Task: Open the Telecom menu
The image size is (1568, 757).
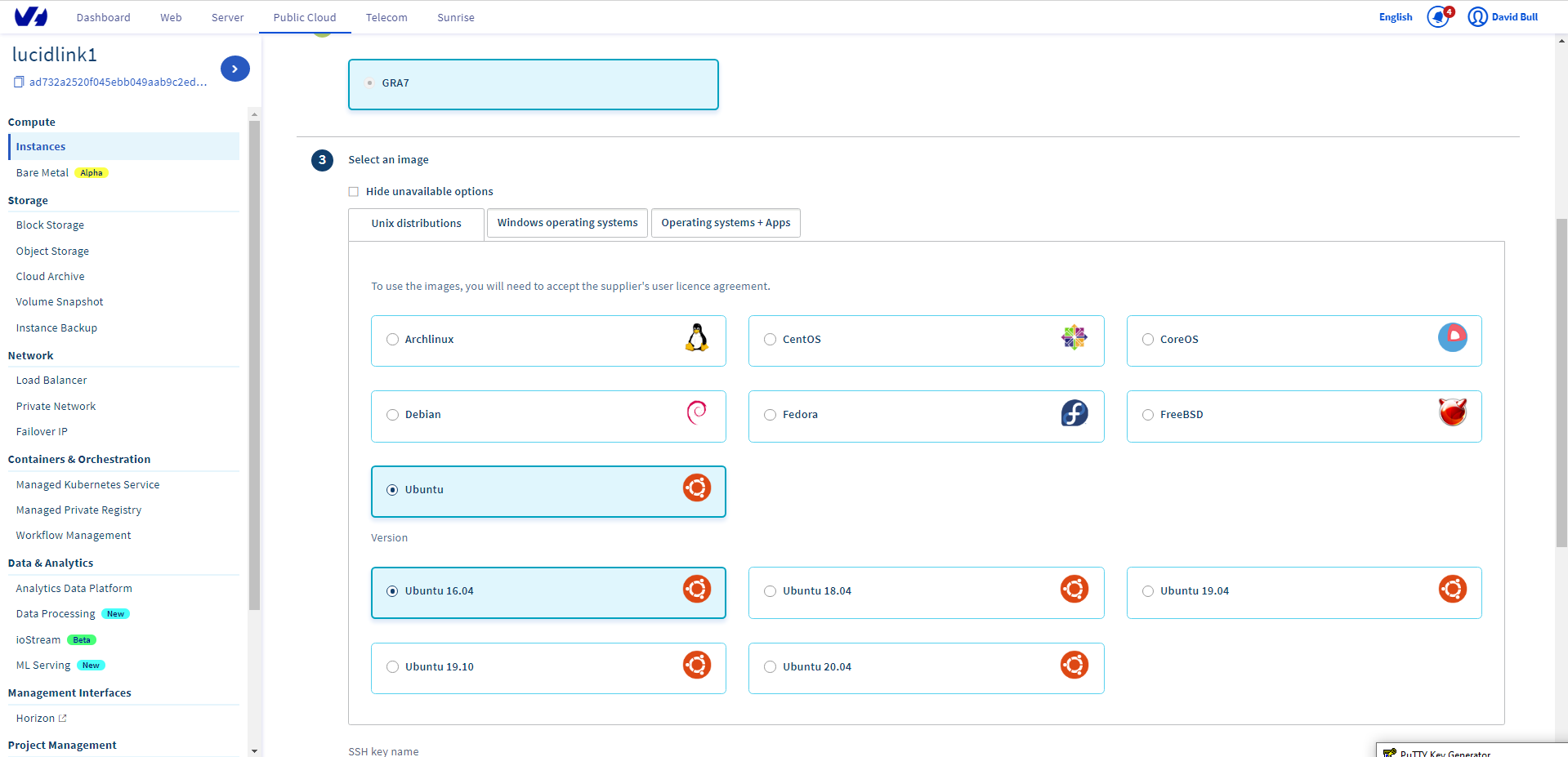Action: pyautogui.click(x=386, y=17)
